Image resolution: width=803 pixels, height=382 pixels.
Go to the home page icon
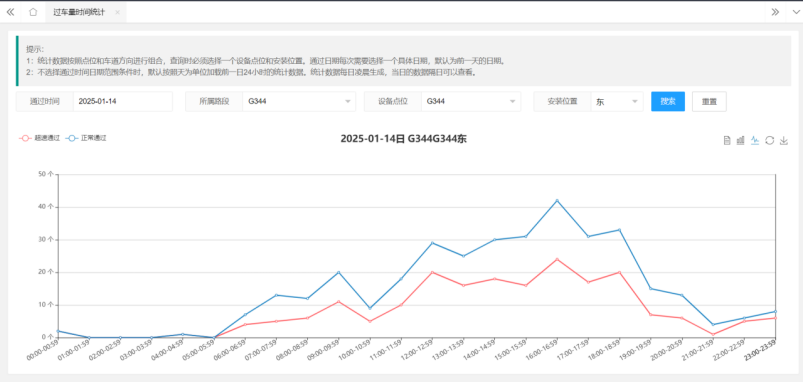point(33,12)
